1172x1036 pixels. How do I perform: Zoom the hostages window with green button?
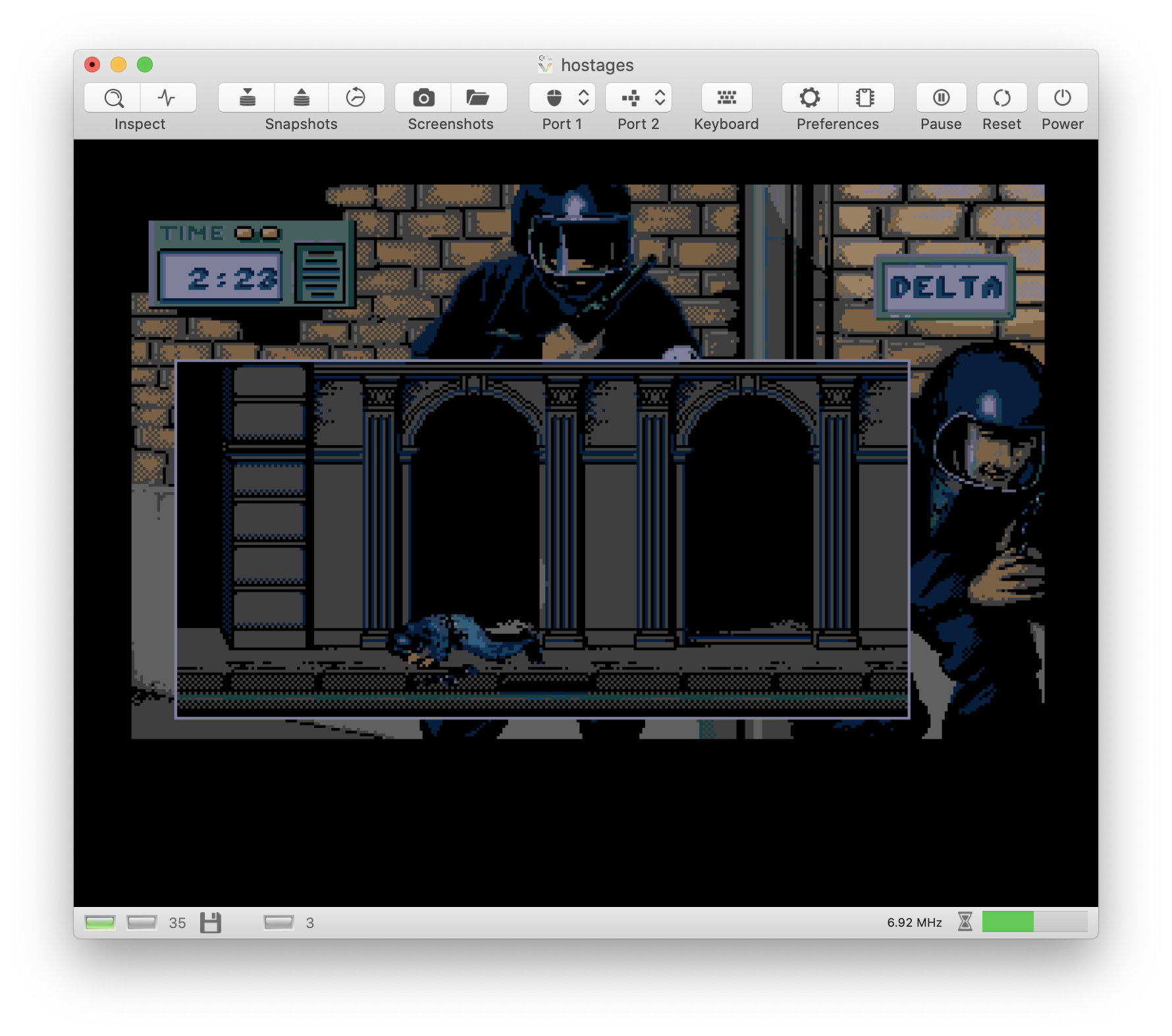tap(145, 65)
